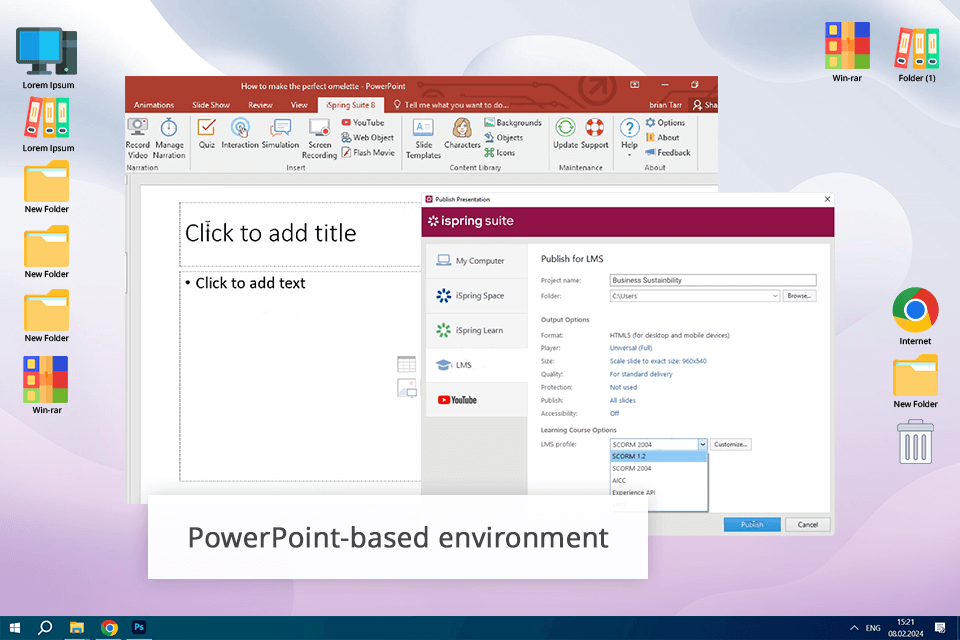Switch to the Animations tab
Viewport: 960px width, 640px height.
tap(154, 105)
